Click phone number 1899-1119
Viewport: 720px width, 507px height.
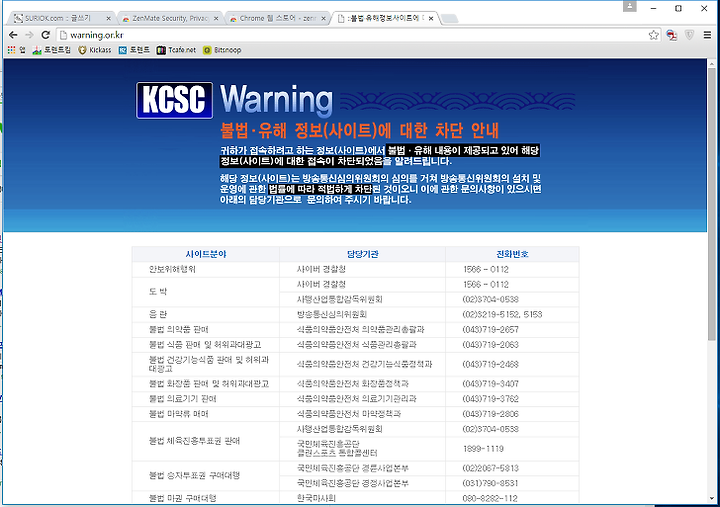click(484, 449)
